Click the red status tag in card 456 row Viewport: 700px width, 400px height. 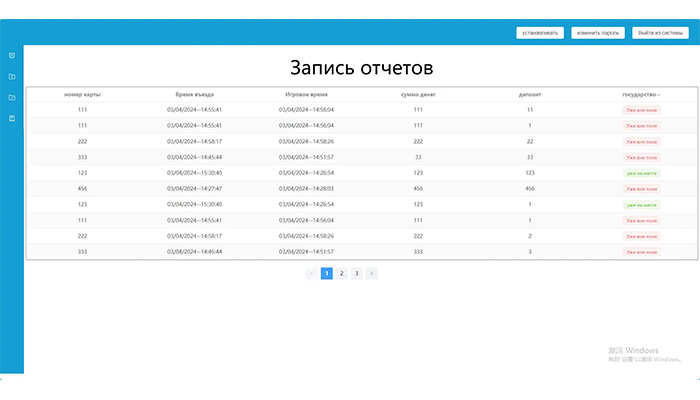tap(642, 188)
